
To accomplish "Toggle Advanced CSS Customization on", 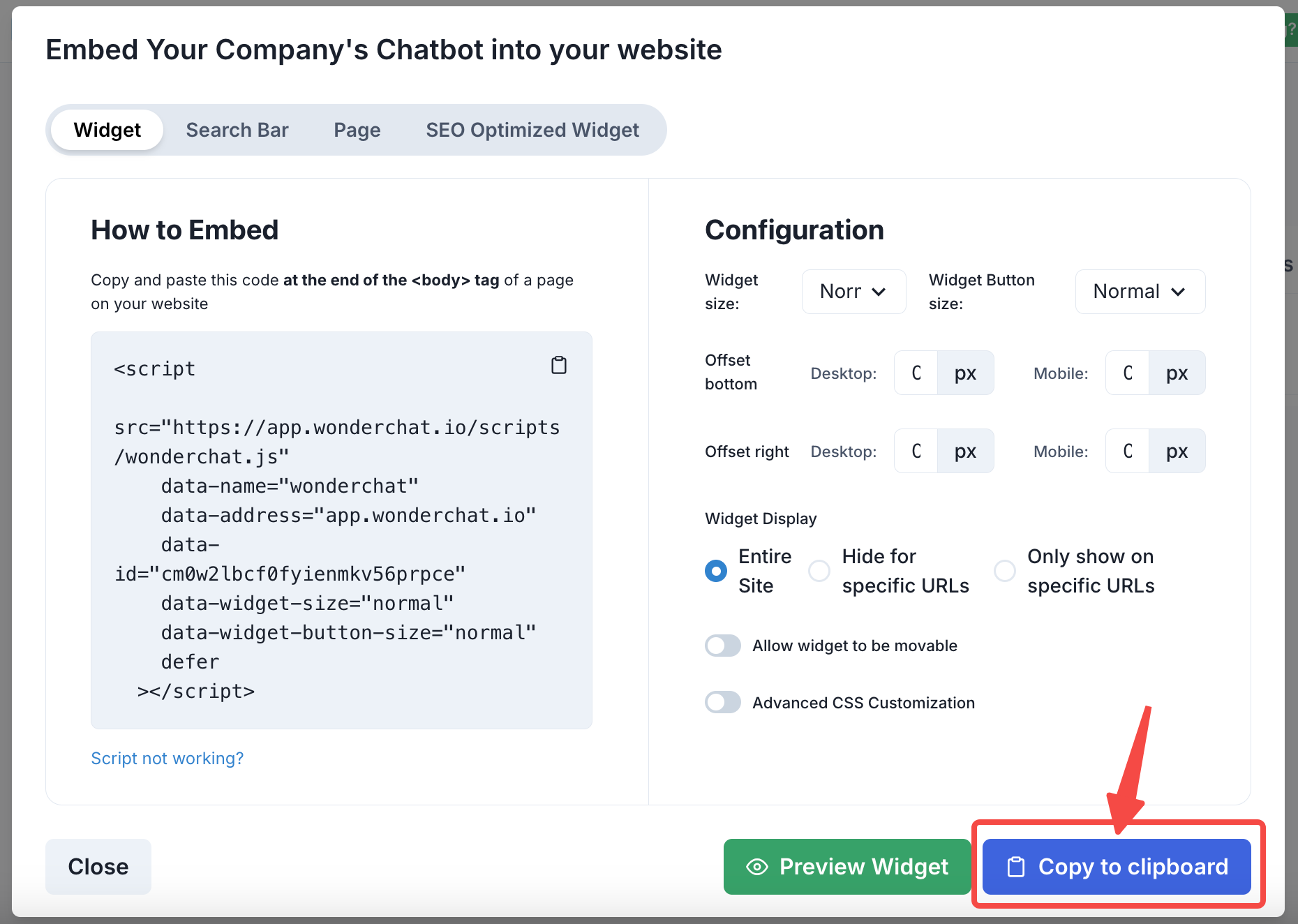I will click(x=723, y=702).
